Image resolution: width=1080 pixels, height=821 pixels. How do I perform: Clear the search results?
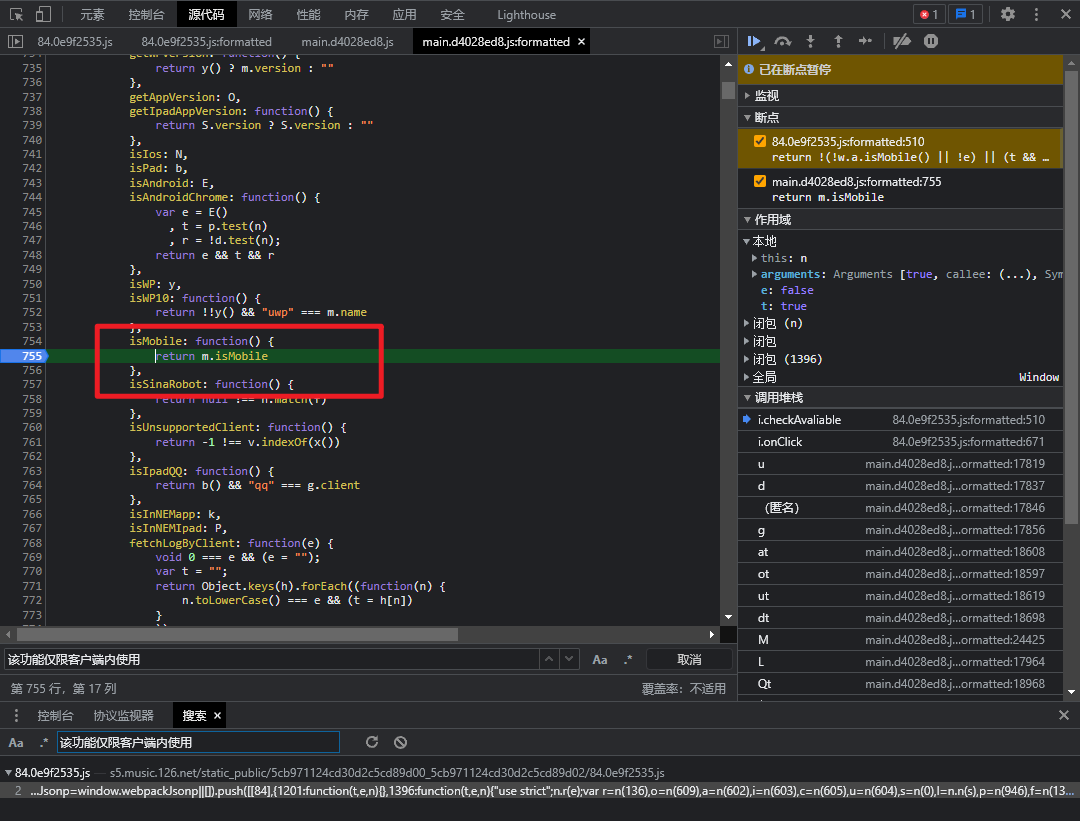(400, 742)
